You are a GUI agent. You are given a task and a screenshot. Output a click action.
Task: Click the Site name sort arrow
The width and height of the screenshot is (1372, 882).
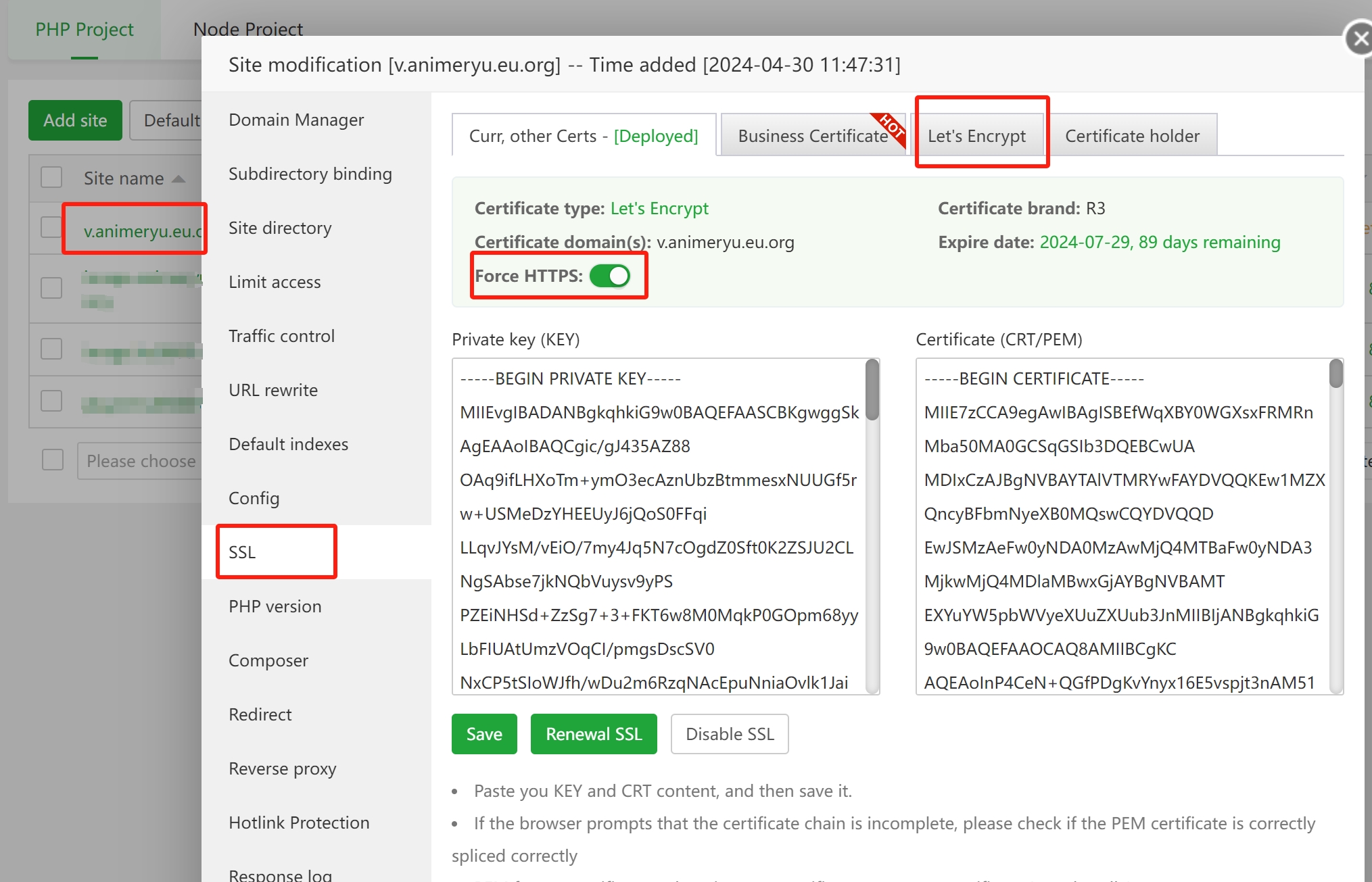click(179, 178)
